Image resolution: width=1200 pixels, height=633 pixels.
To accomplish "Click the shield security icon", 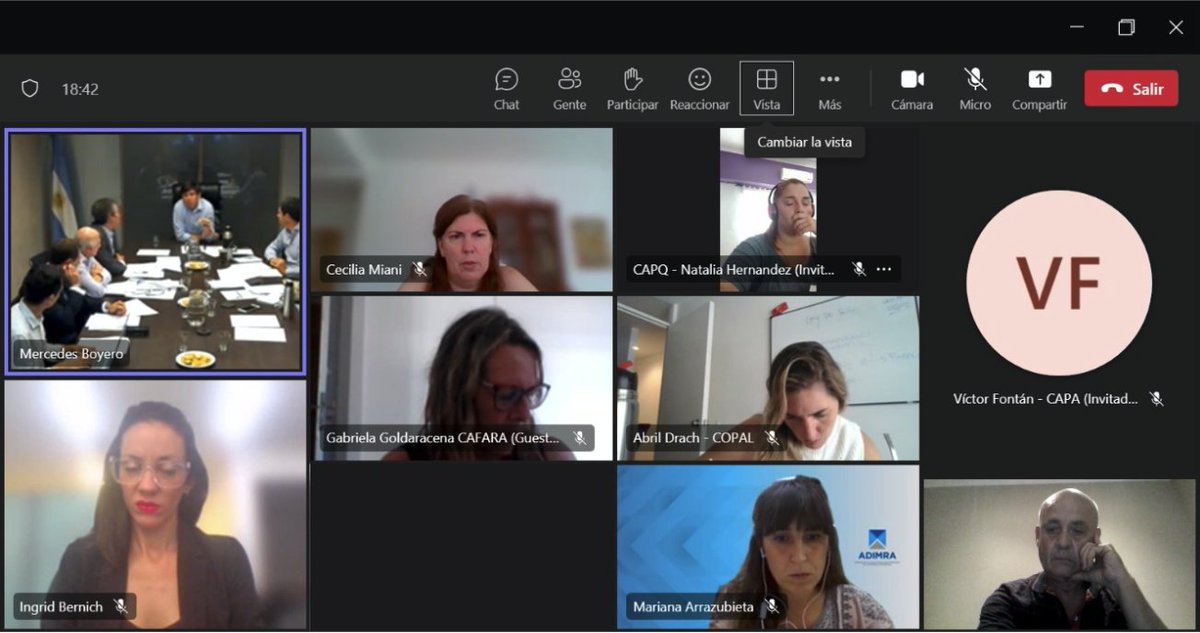I will (30, 88).
